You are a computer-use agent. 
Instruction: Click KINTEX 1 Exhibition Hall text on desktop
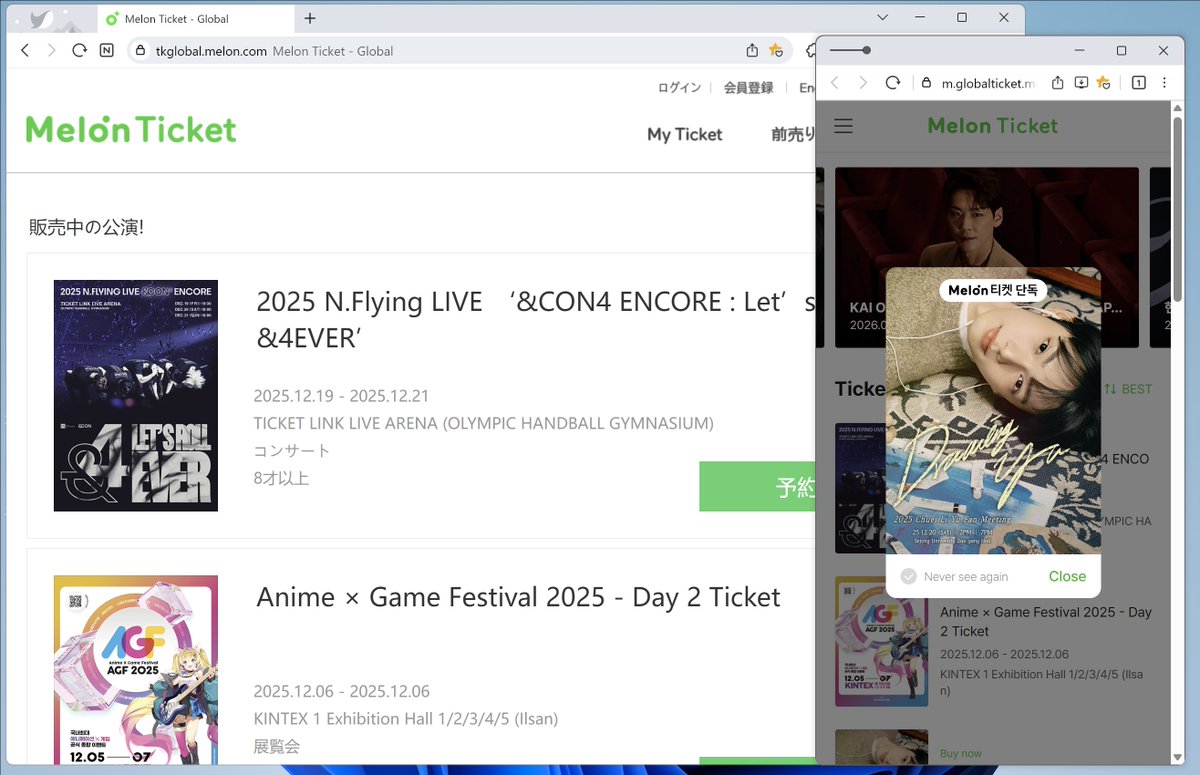pos(406,719)
